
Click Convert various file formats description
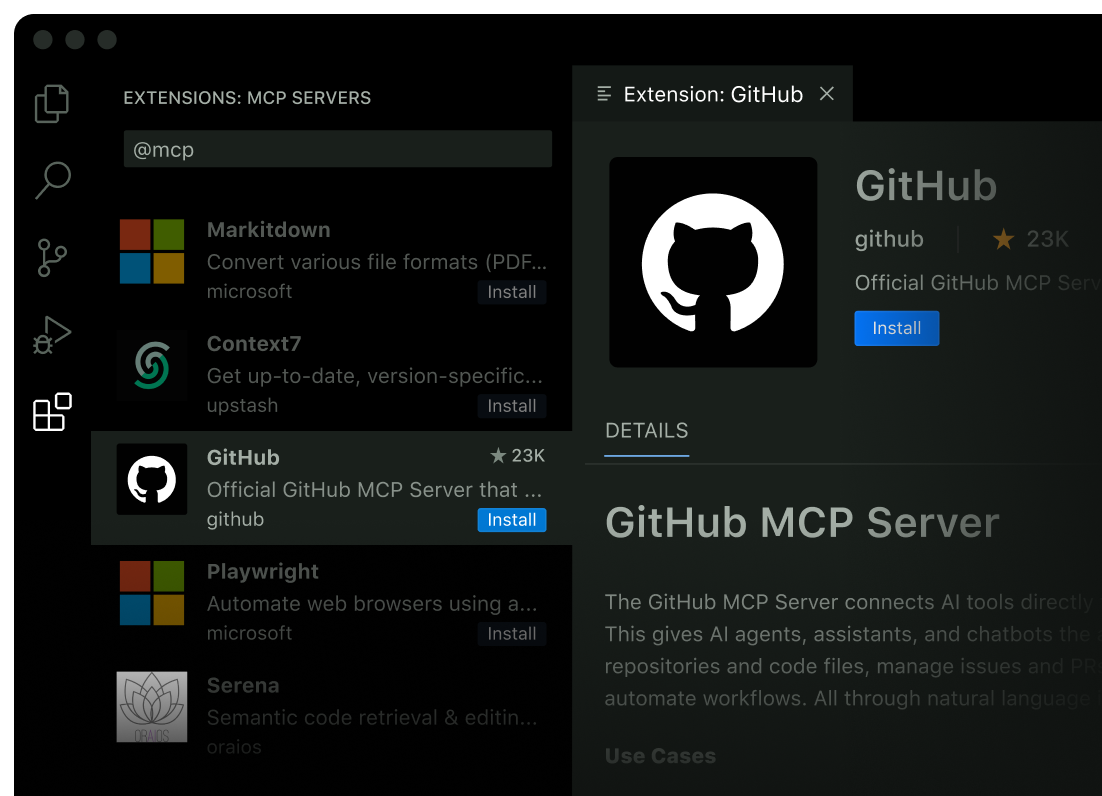377,262
